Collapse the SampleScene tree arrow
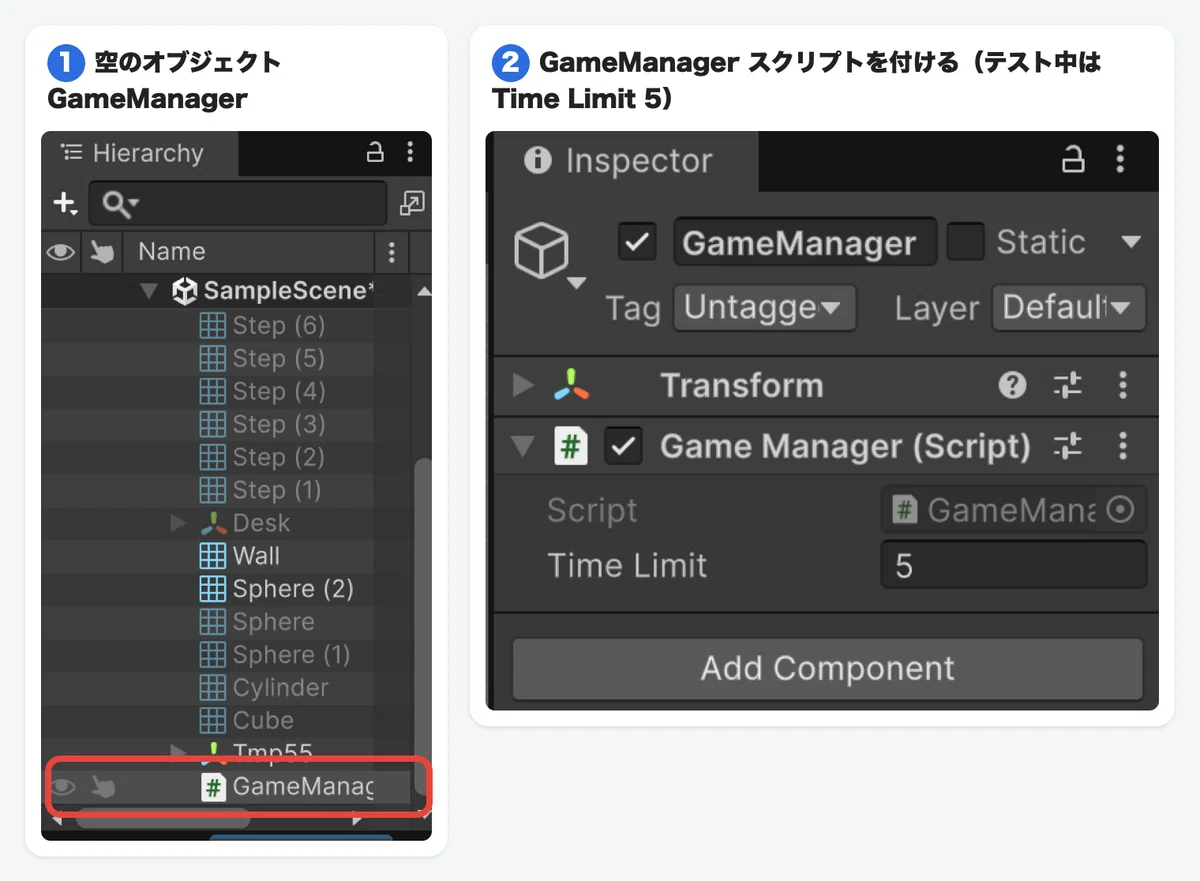 click(x=150, y=292)
